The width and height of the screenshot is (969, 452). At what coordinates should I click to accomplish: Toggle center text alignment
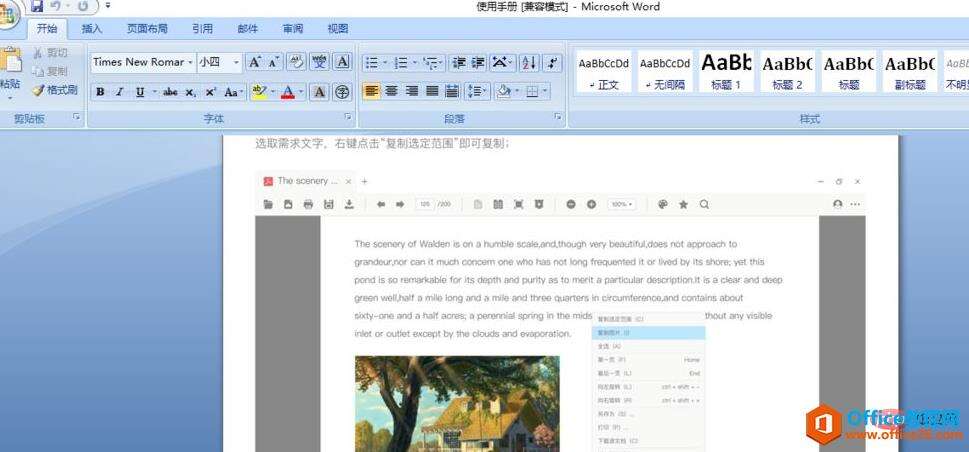tap(391, 92)
